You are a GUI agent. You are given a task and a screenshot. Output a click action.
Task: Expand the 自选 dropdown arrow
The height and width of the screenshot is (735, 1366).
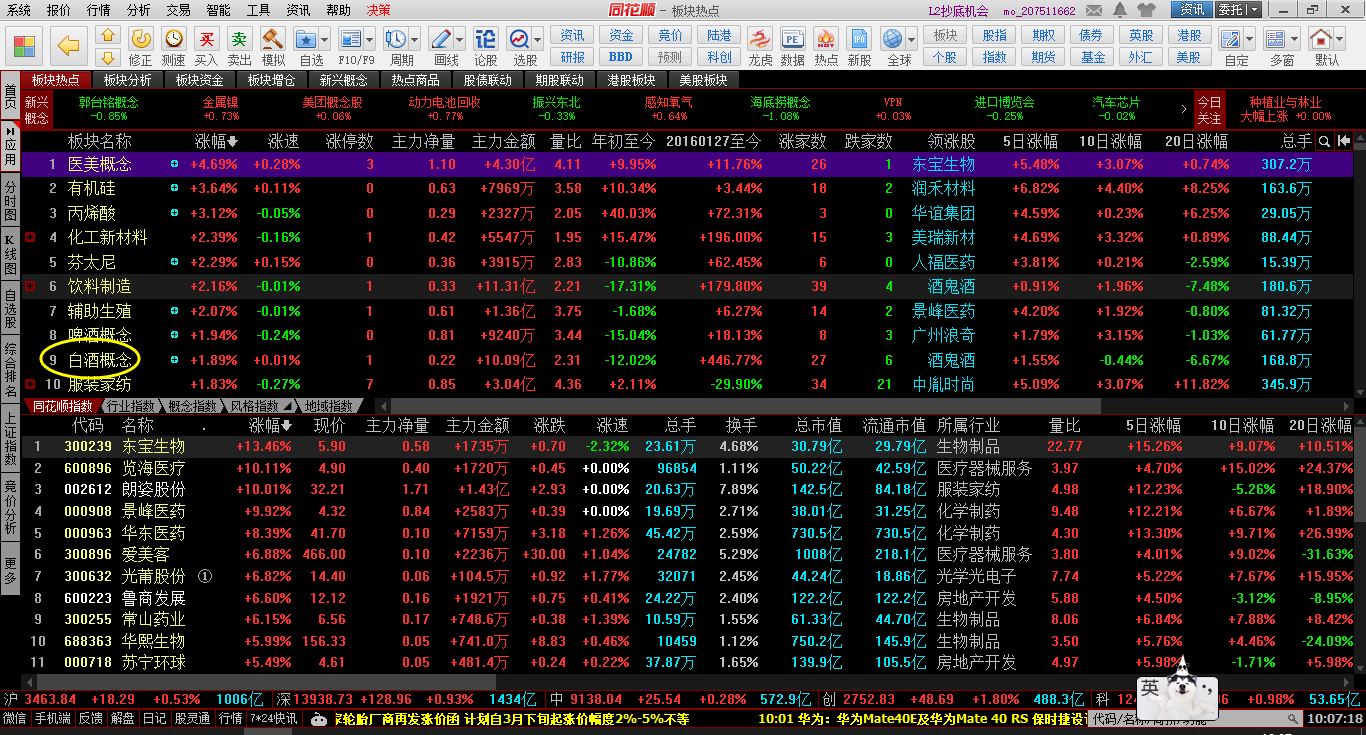click(x=326, y=40)
